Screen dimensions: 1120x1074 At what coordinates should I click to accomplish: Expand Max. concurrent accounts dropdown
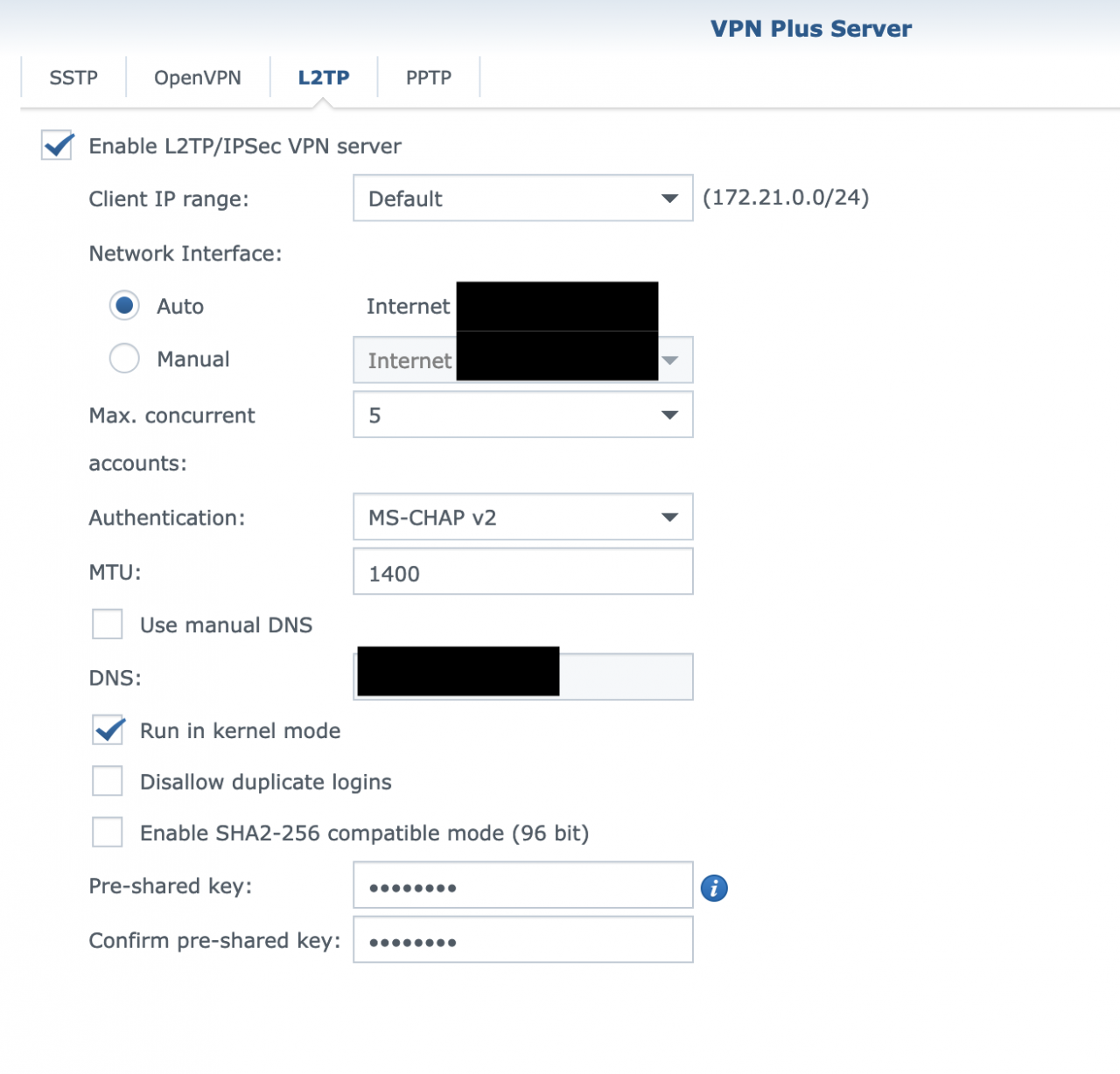click(522, 415)
